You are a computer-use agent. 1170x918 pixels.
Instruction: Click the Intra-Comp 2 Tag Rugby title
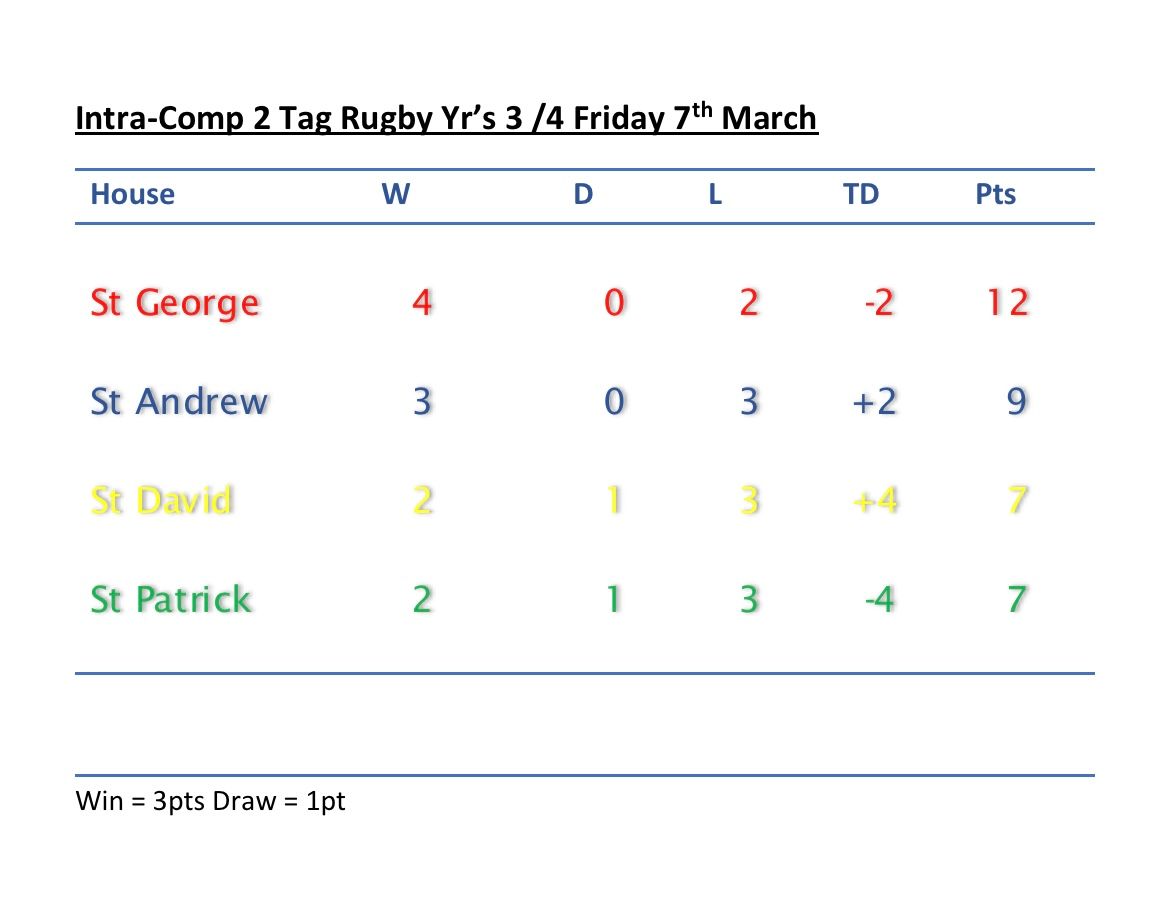[446, 119]
